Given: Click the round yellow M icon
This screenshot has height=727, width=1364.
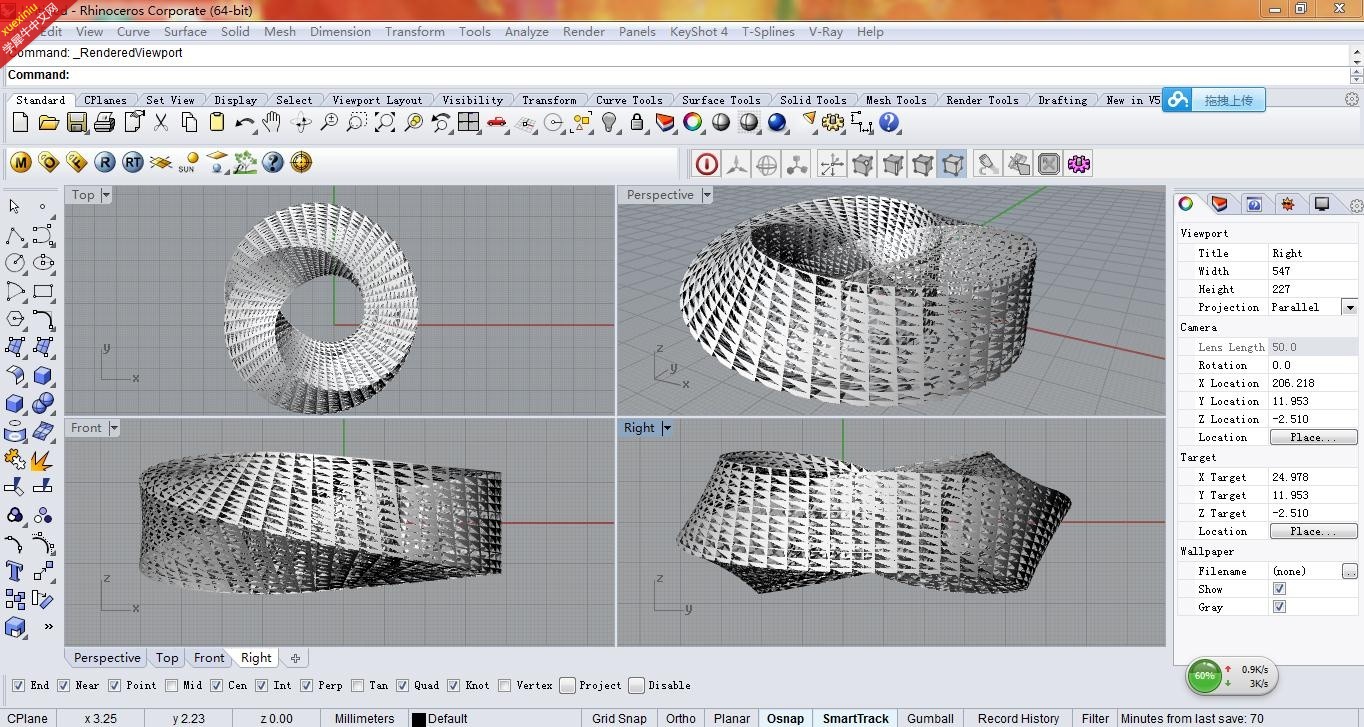Looking at the screenshot, I should 20,162.
